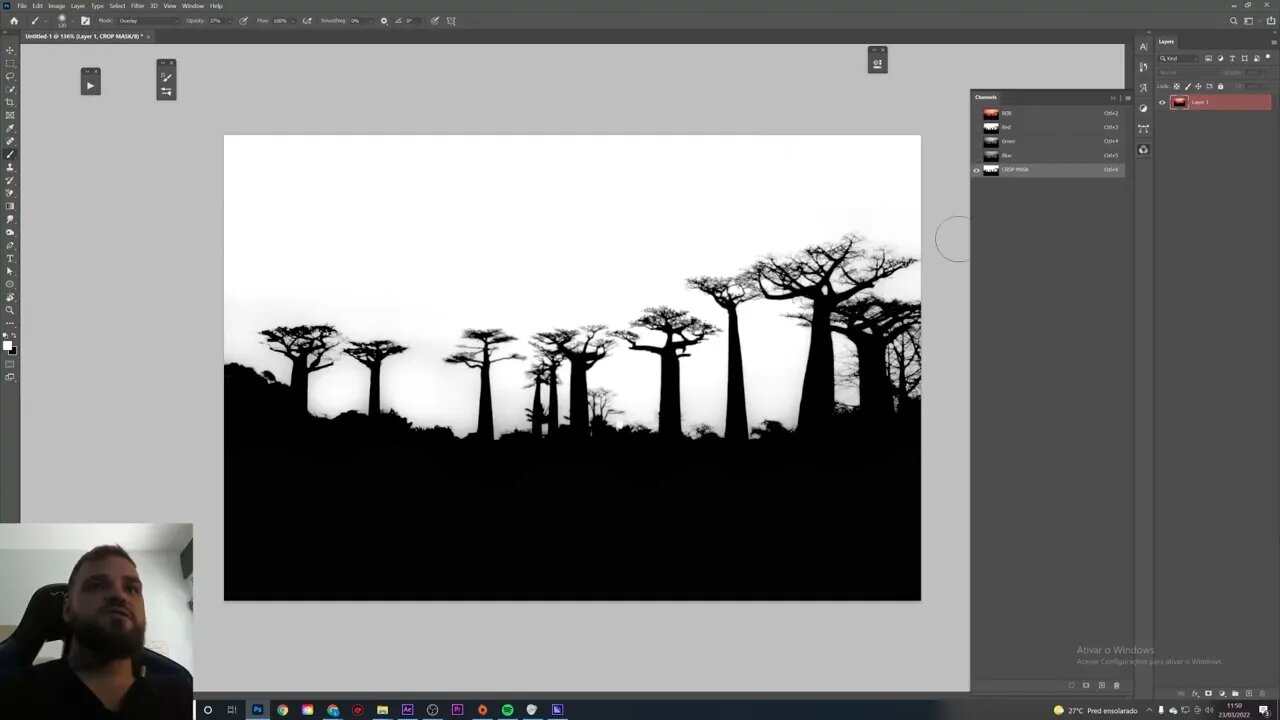Select the Eraser tool
The width and height of the screenshot is (1280, 720).
tap(10, 193)
